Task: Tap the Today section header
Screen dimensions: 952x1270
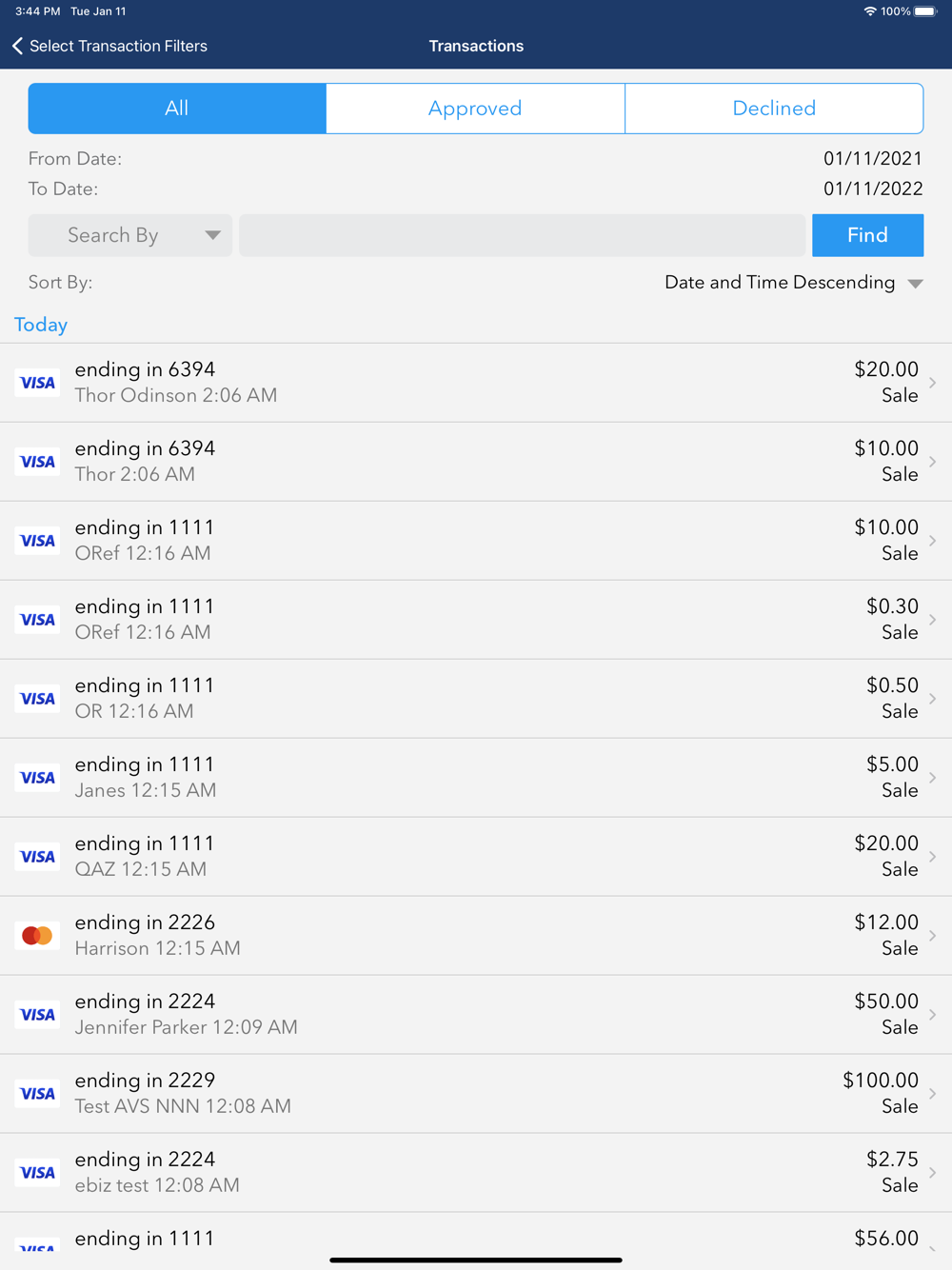Action: click(41, 325)
